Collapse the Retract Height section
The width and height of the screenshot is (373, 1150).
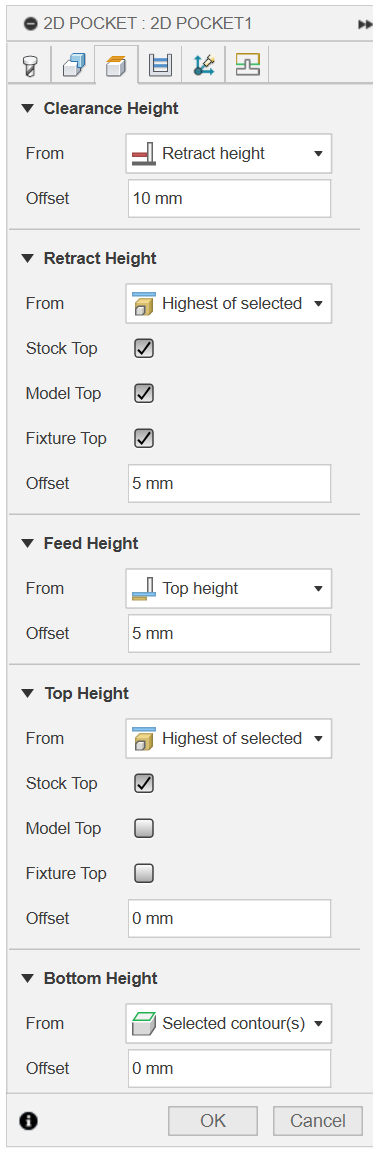28,258
